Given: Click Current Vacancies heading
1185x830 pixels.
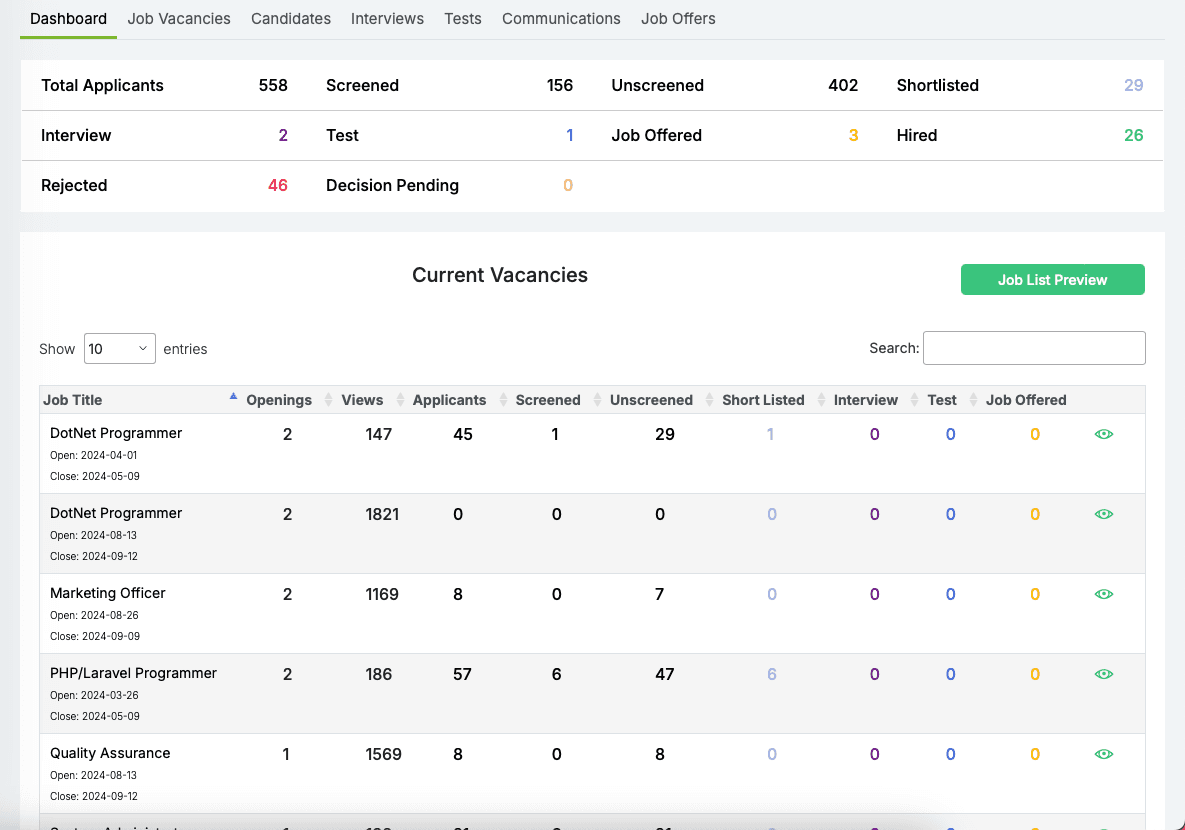Looking at the screenshot, I should [500, 275].
